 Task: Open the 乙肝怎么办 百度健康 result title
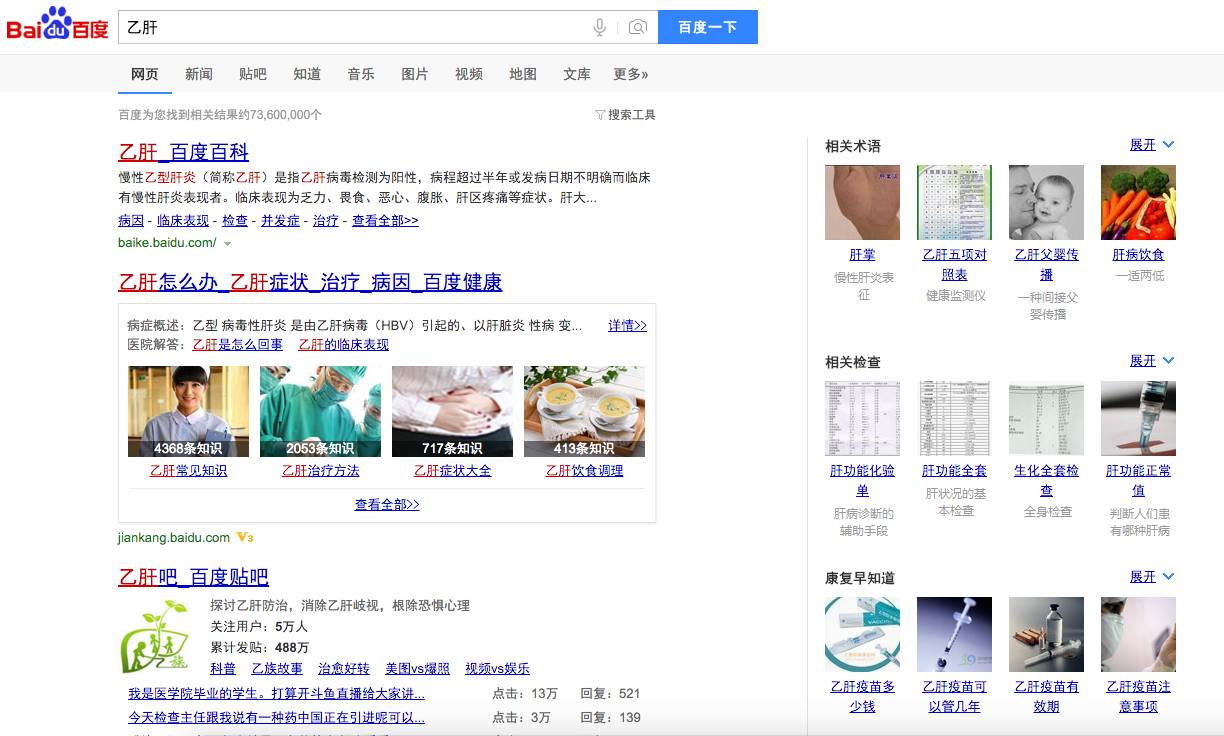[x=310, y=282]
